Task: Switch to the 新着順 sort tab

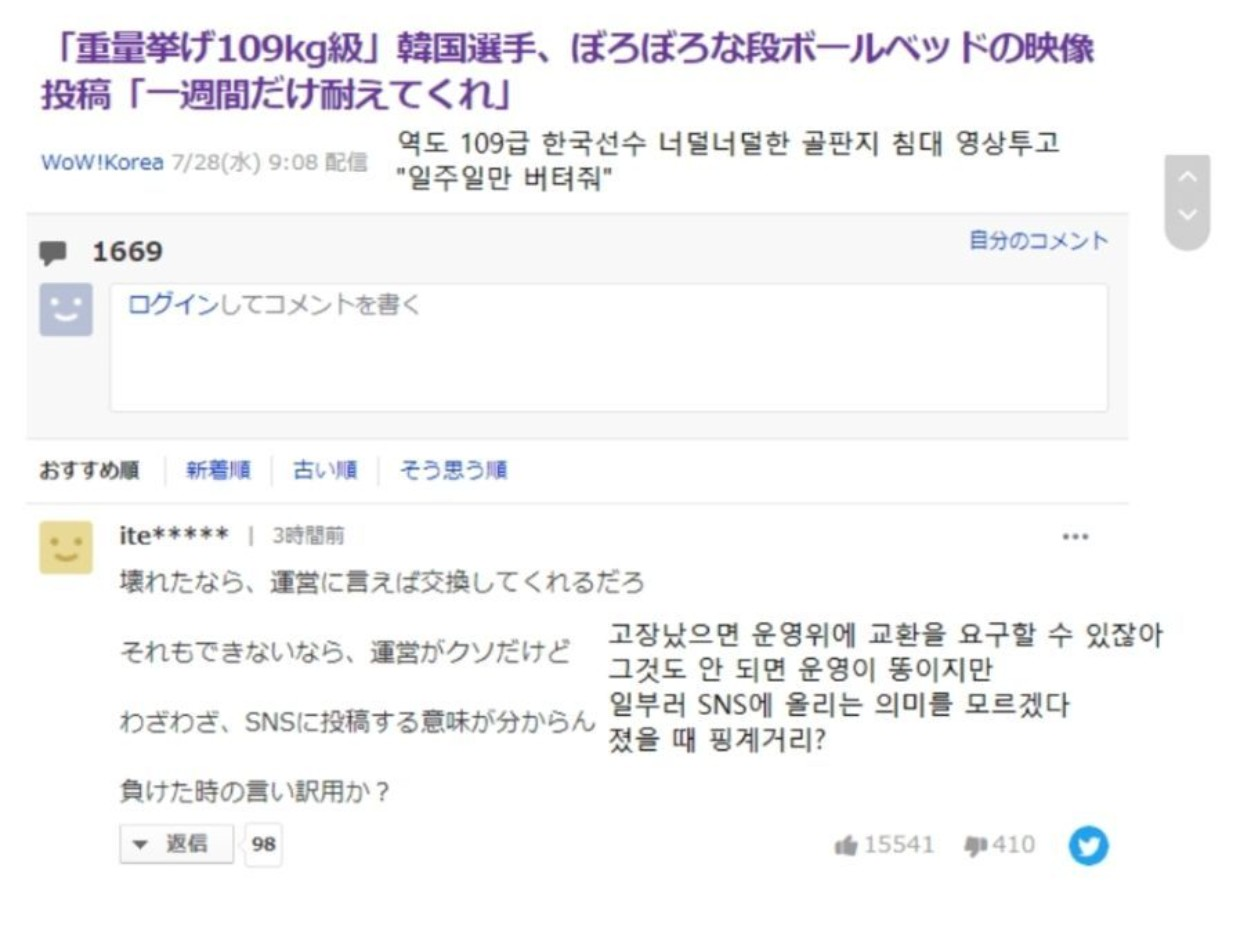Action: [218, 470]
